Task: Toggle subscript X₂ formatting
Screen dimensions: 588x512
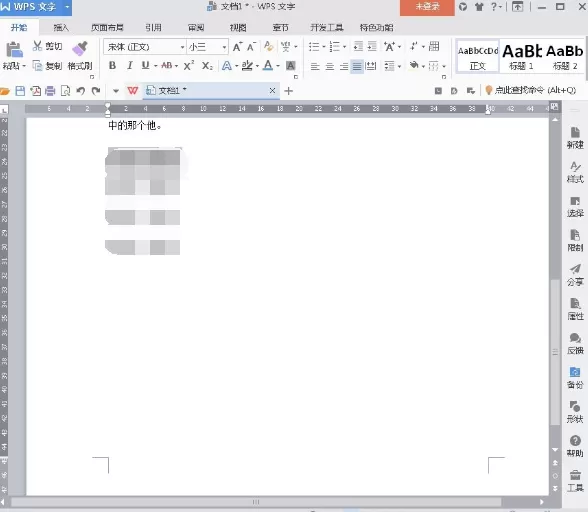Action: click(207, 66)
